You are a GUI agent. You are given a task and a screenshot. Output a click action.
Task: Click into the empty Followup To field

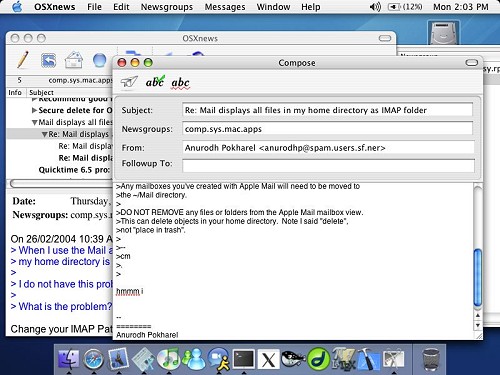coord(328,165)
